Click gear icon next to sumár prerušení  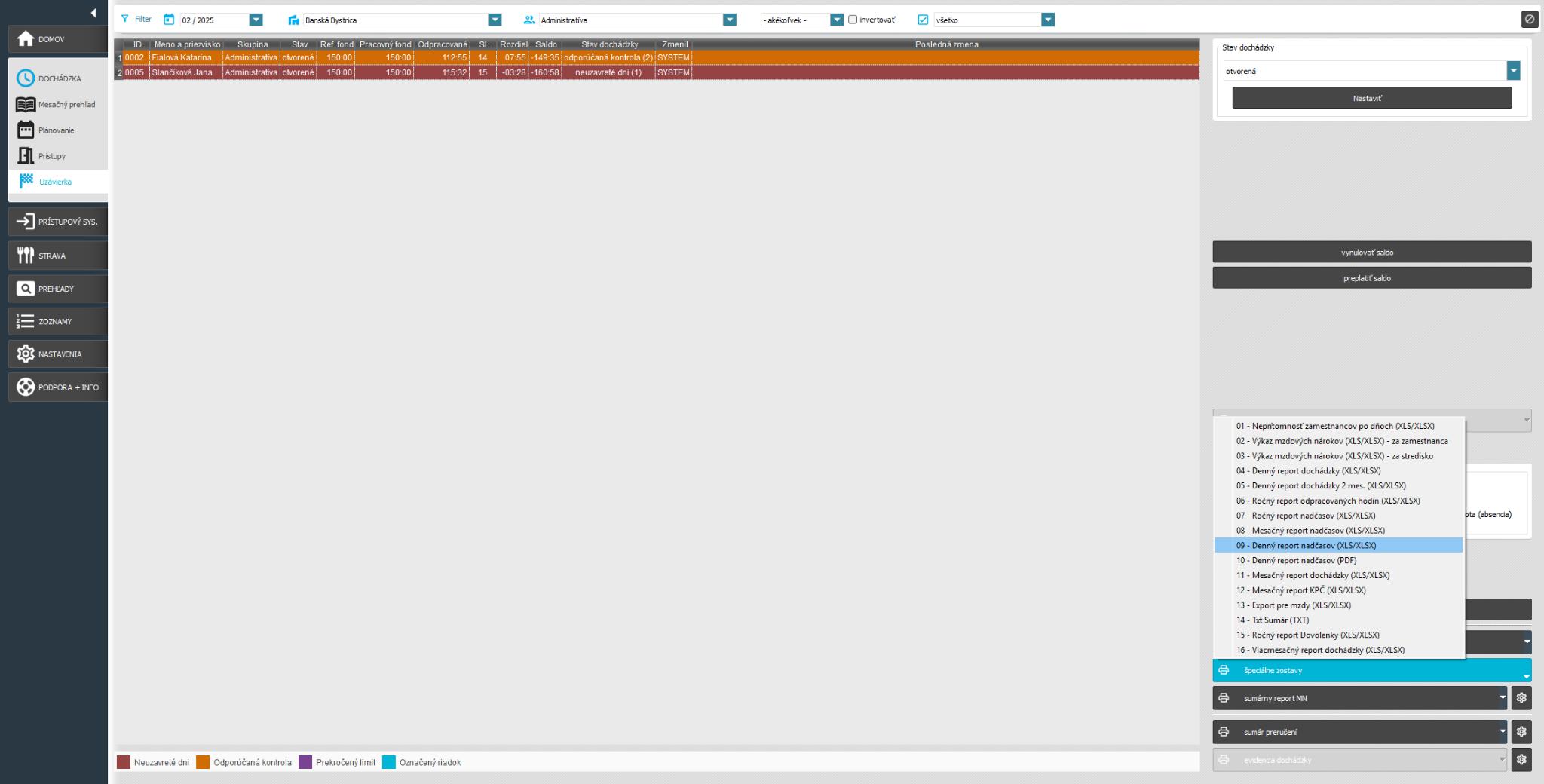[1521, 732]
